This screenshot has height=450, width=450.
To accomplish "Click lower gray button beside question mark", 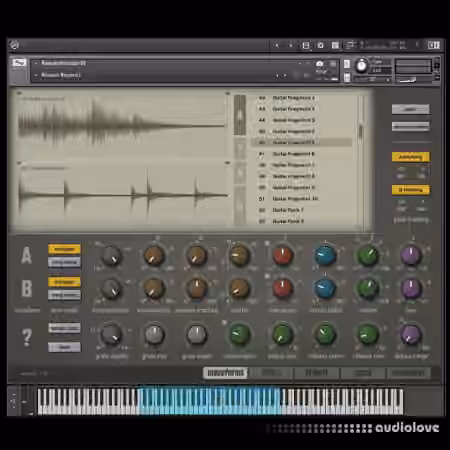I will pos(64,347).
